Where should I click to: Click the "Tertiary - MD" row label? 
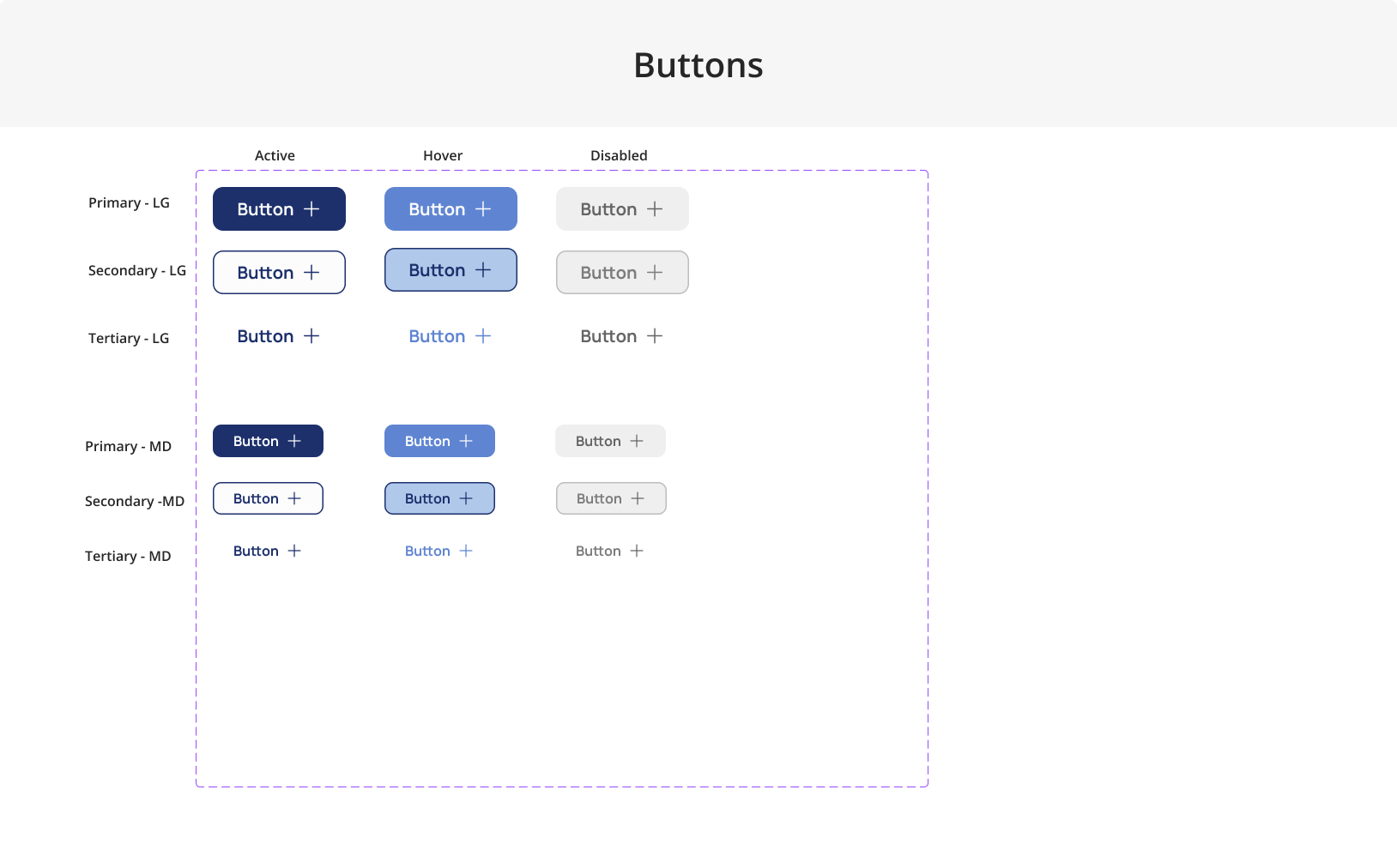[x=128, y=557]
